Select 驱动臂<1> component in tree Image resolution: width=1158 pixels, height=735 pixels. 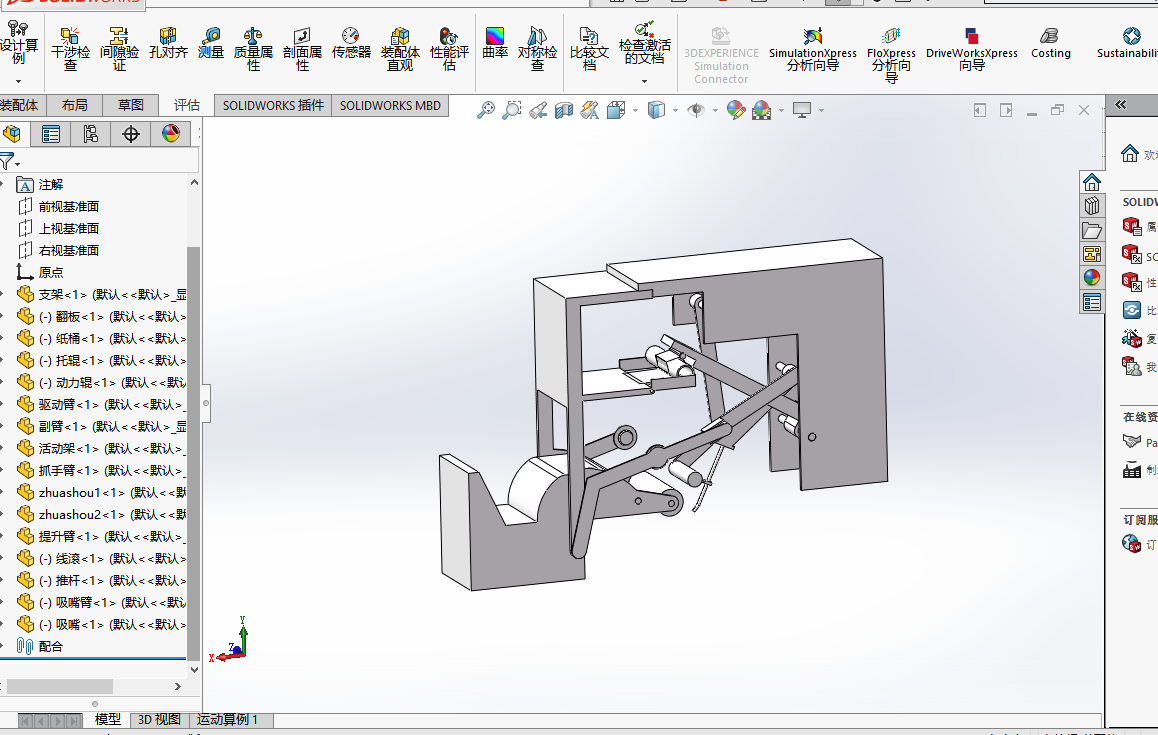pyautogui.click(x=101, y=405)
